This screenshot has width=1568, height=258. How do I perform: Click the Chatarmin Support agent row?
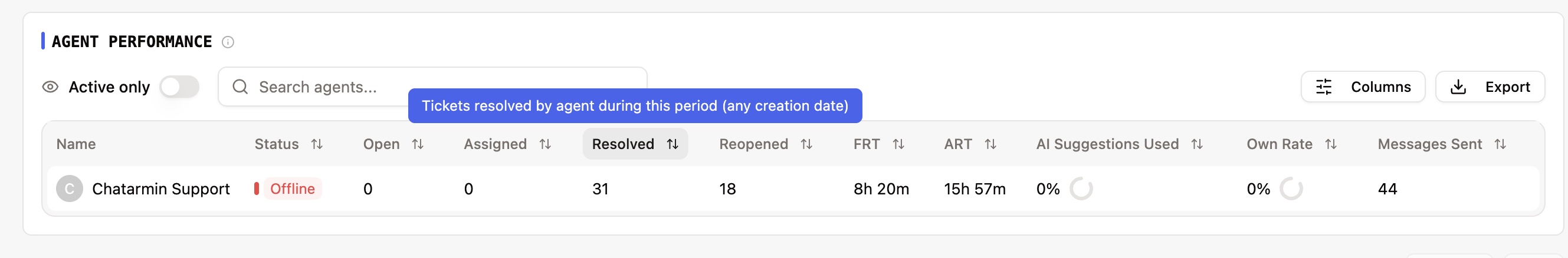(160, 189)
